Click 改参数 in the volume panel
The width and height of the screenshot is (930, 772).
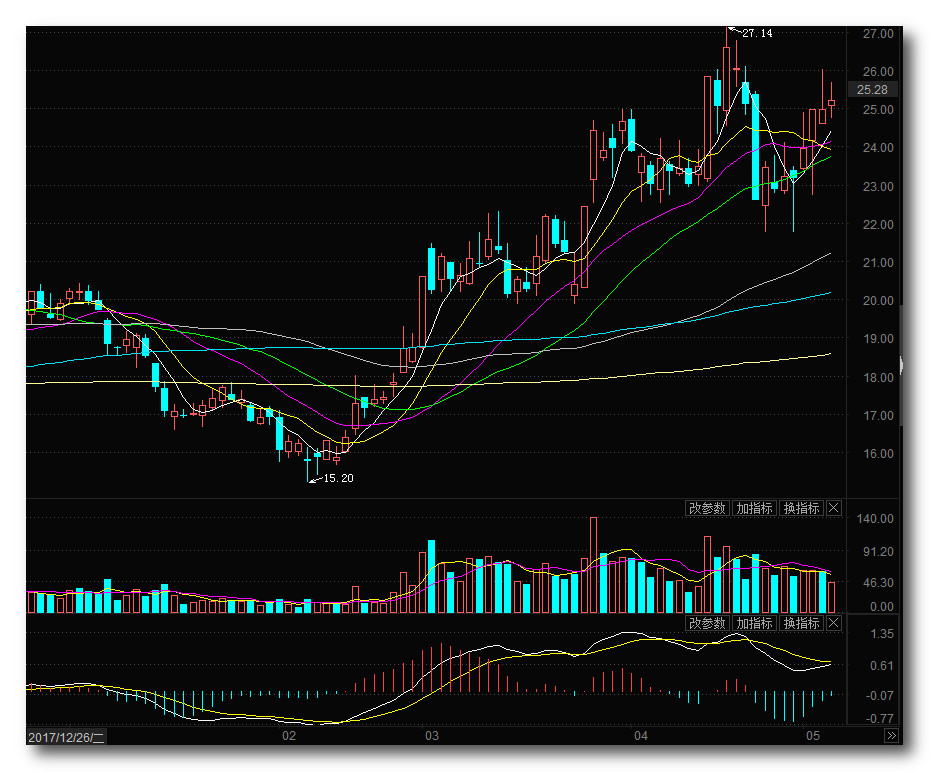pos(706,508)
